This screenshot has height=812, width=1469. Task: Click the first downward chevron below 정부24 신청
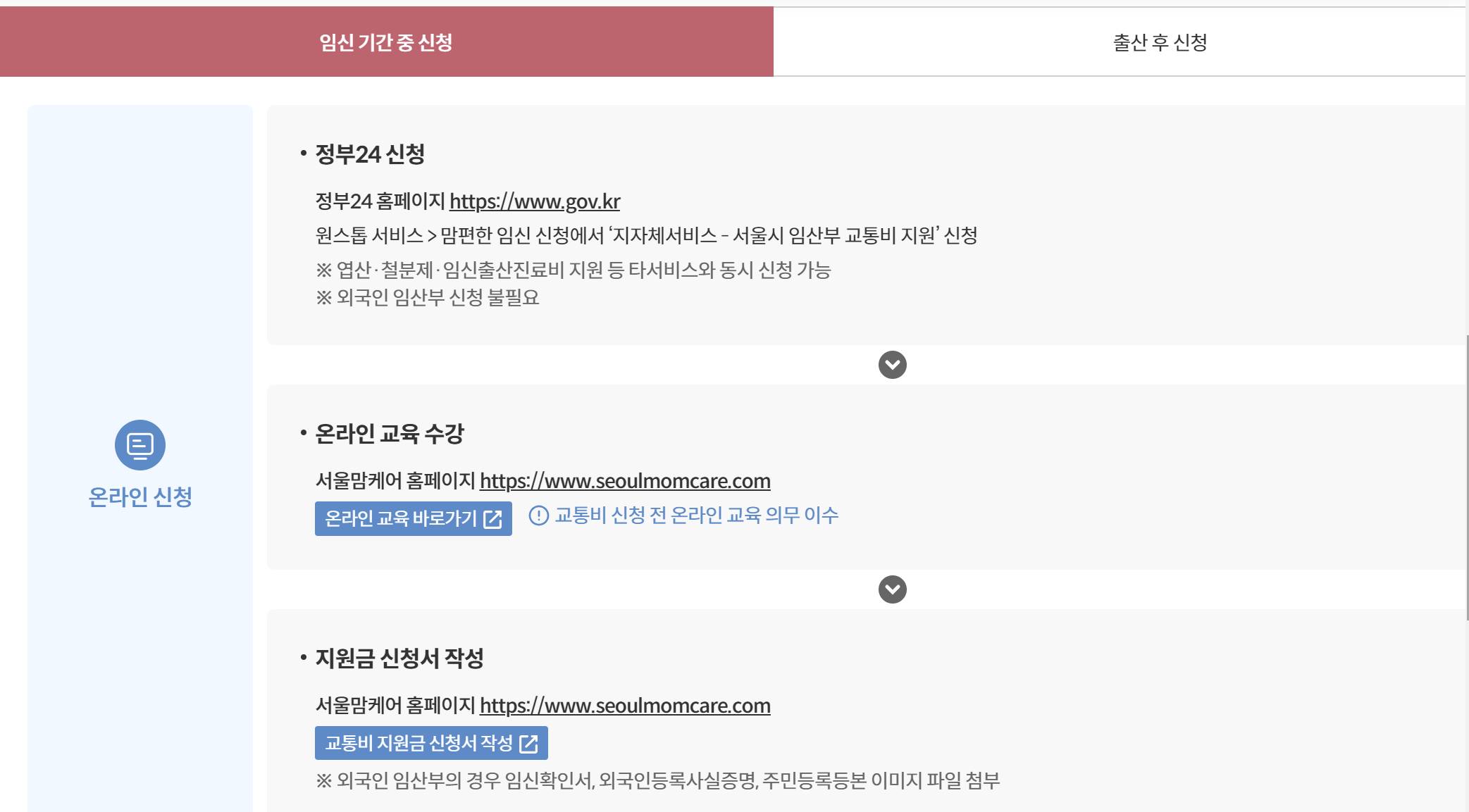[893, 365]
